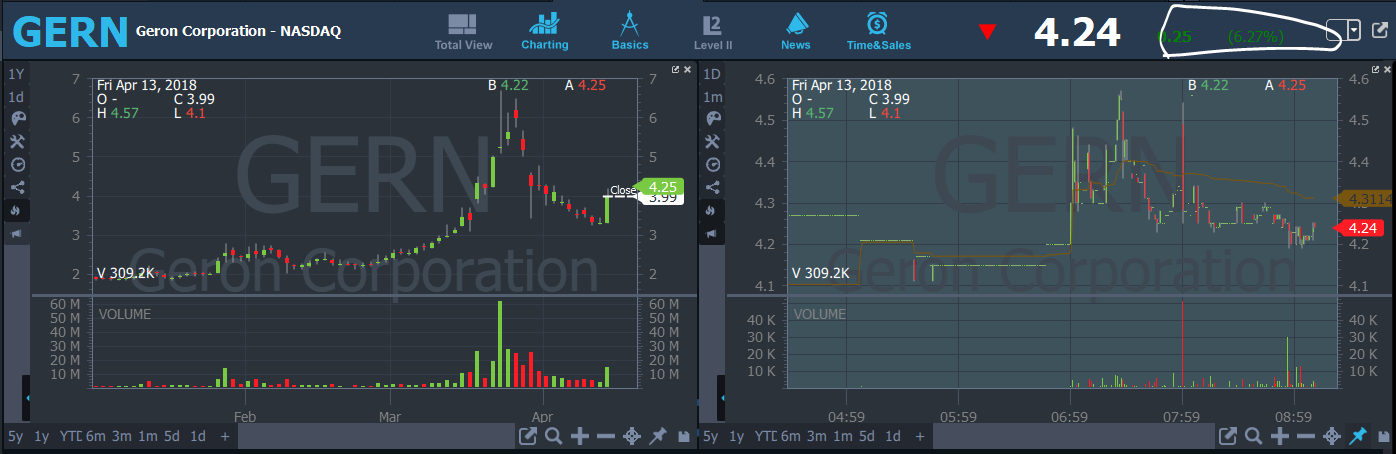Viewport: 1396px width, 454px height.
Task: Pop out the left chart panel
Action: pyautogui.click(x=676, y=69)
